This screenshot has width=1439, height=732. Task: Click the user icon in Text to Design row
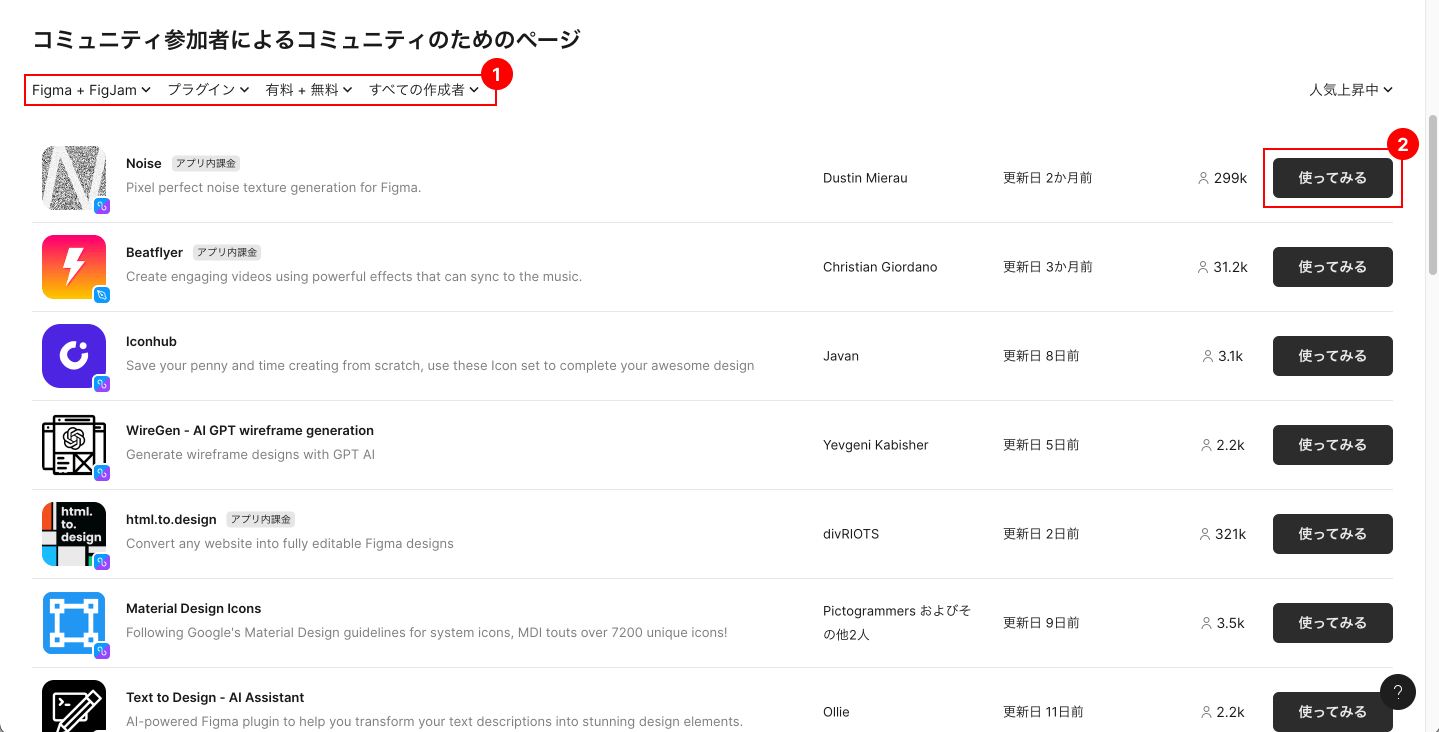point(1207,712)
